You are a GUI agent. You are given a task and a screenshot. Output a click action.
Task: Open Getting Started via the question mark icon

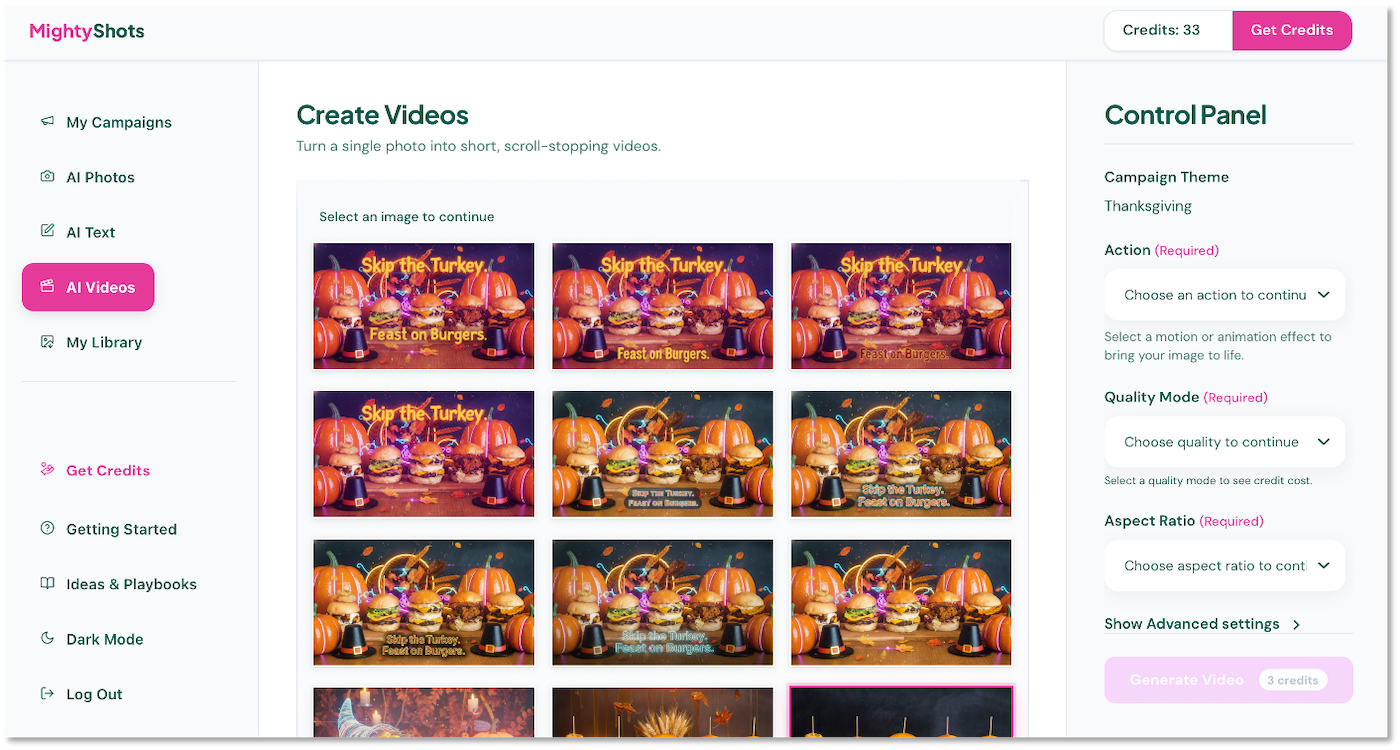pyautogui.click(x=47, y=528)
